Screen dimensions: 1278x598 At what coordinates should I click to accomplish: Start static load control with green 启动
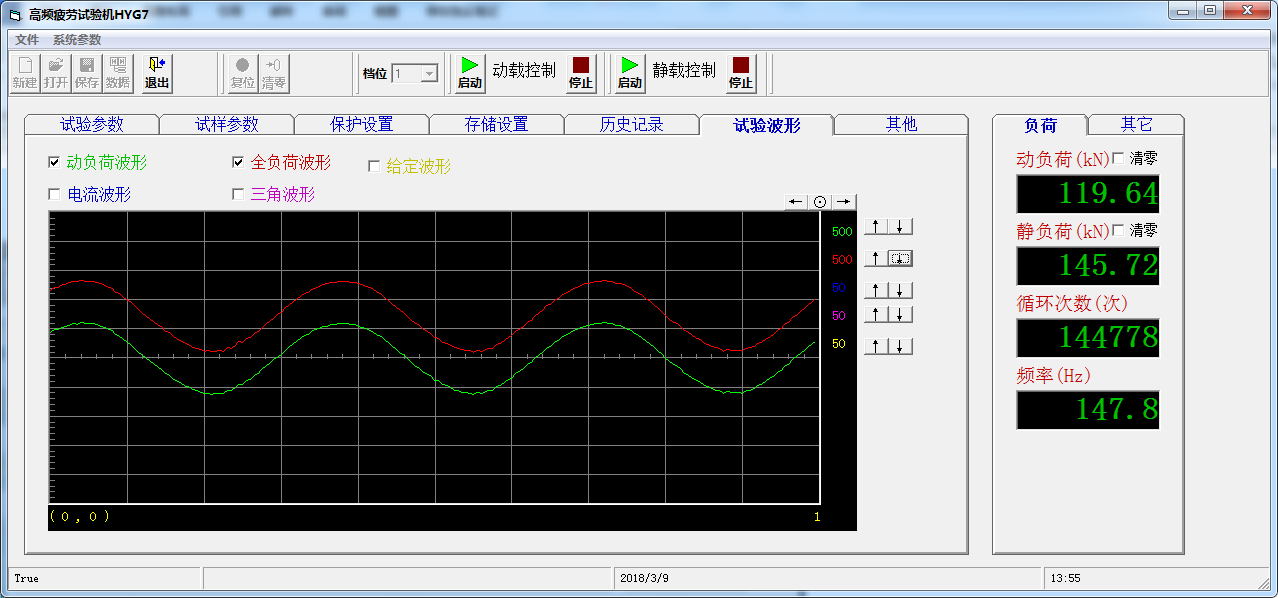pyautogui.click(x=629, y=73)
